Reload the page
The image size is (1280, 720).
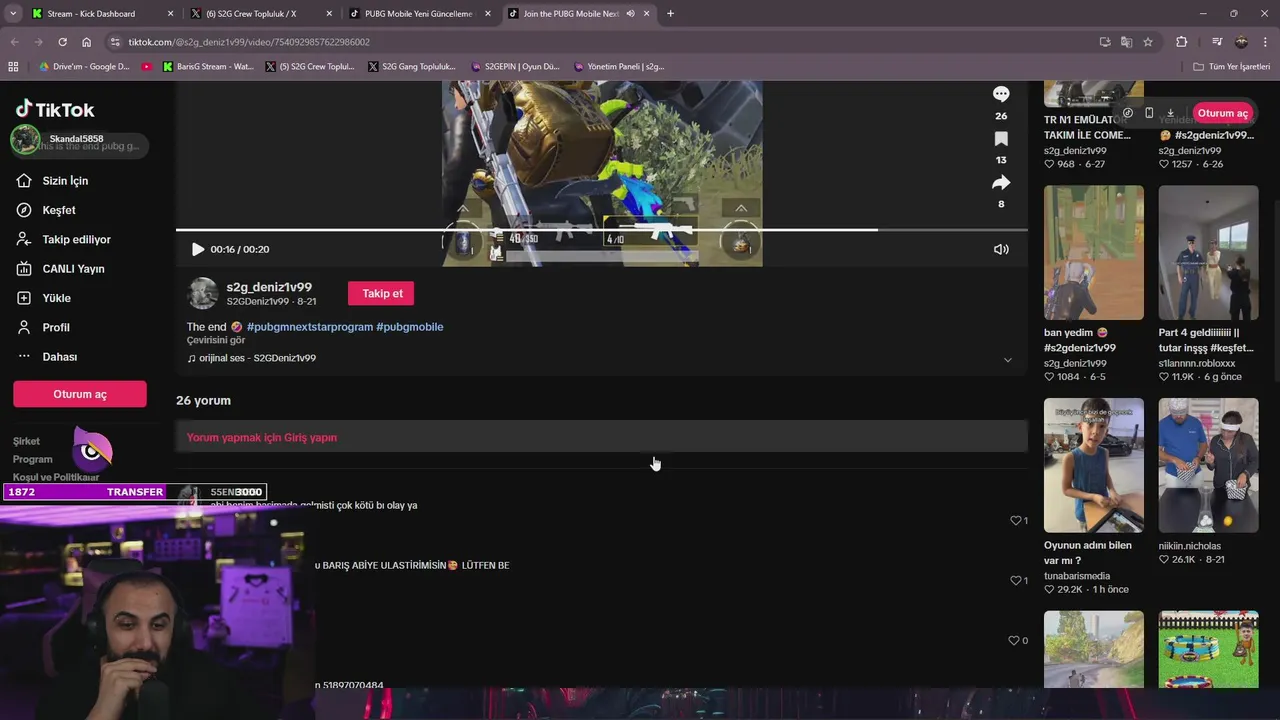pyautogui.click(x=62, y=42)
